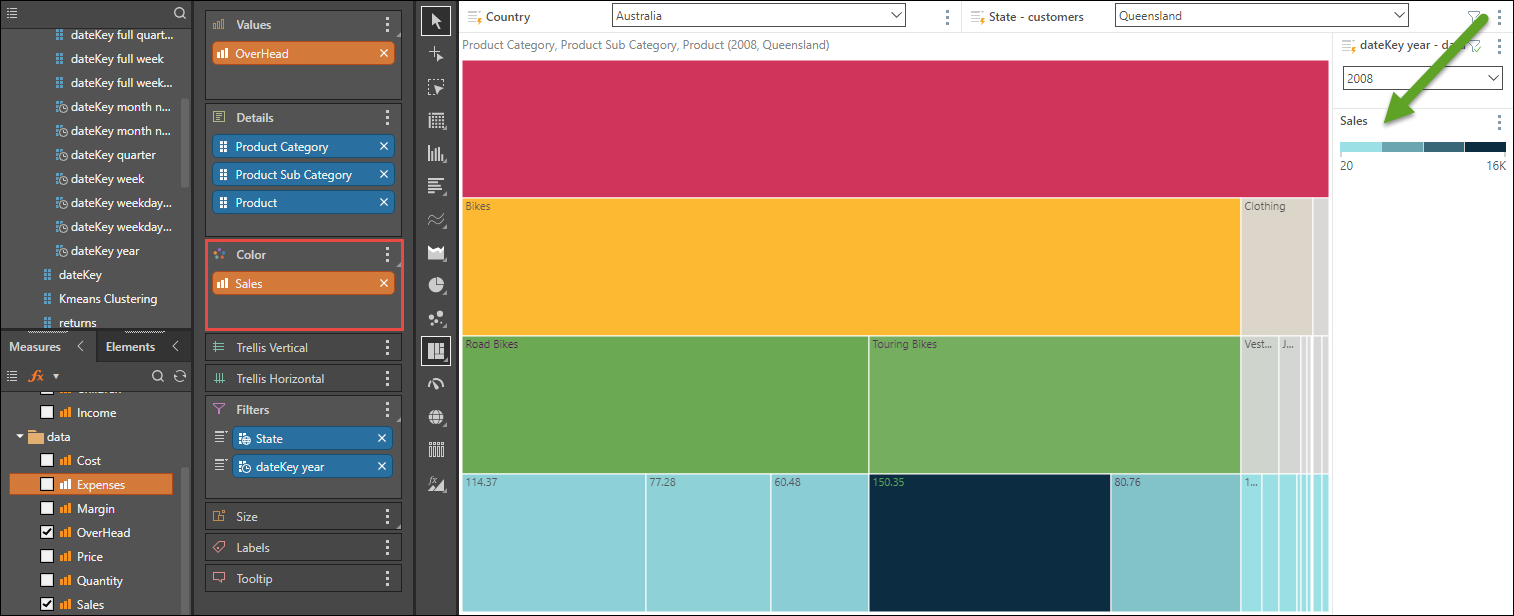Uncheck the OverHead measure checkbox
Screen dimensions: 1514x616
coord(47,533)
